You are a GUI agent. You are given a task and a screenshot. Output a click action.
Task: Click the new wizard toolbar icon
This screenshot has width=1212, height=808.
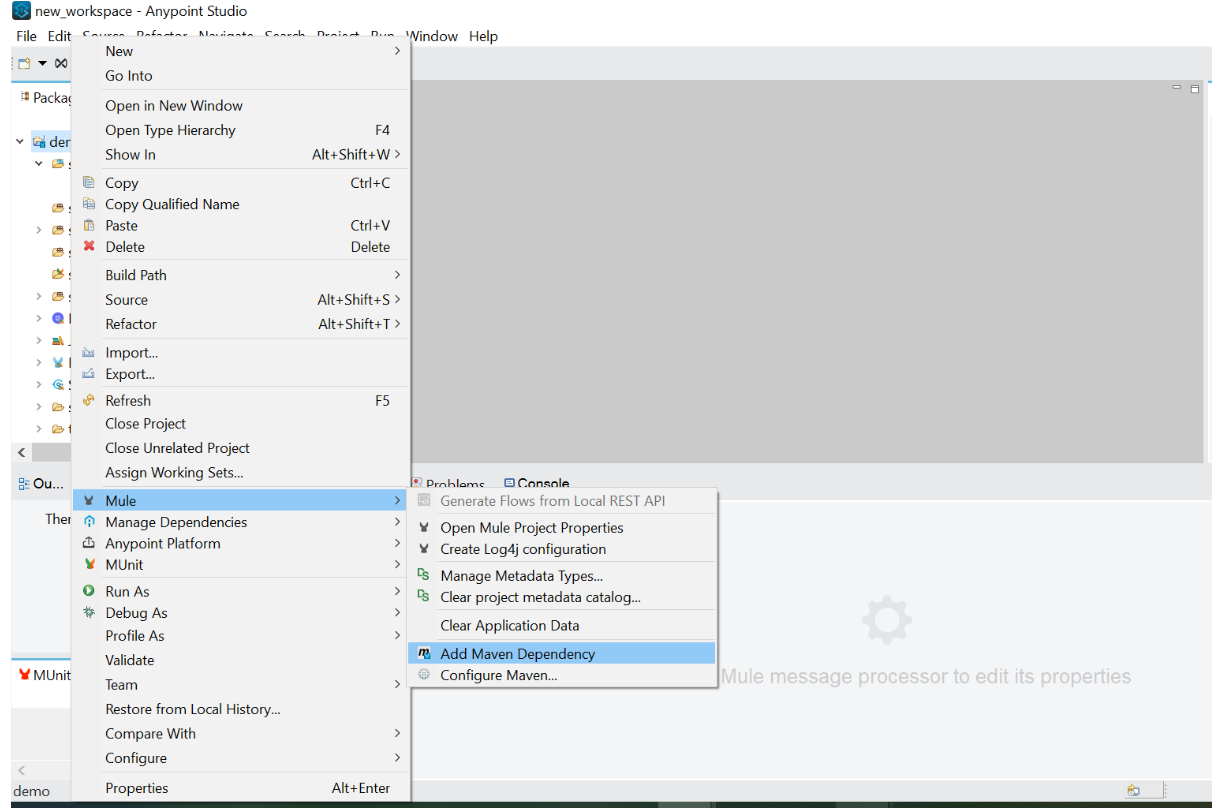pos(25,63)
